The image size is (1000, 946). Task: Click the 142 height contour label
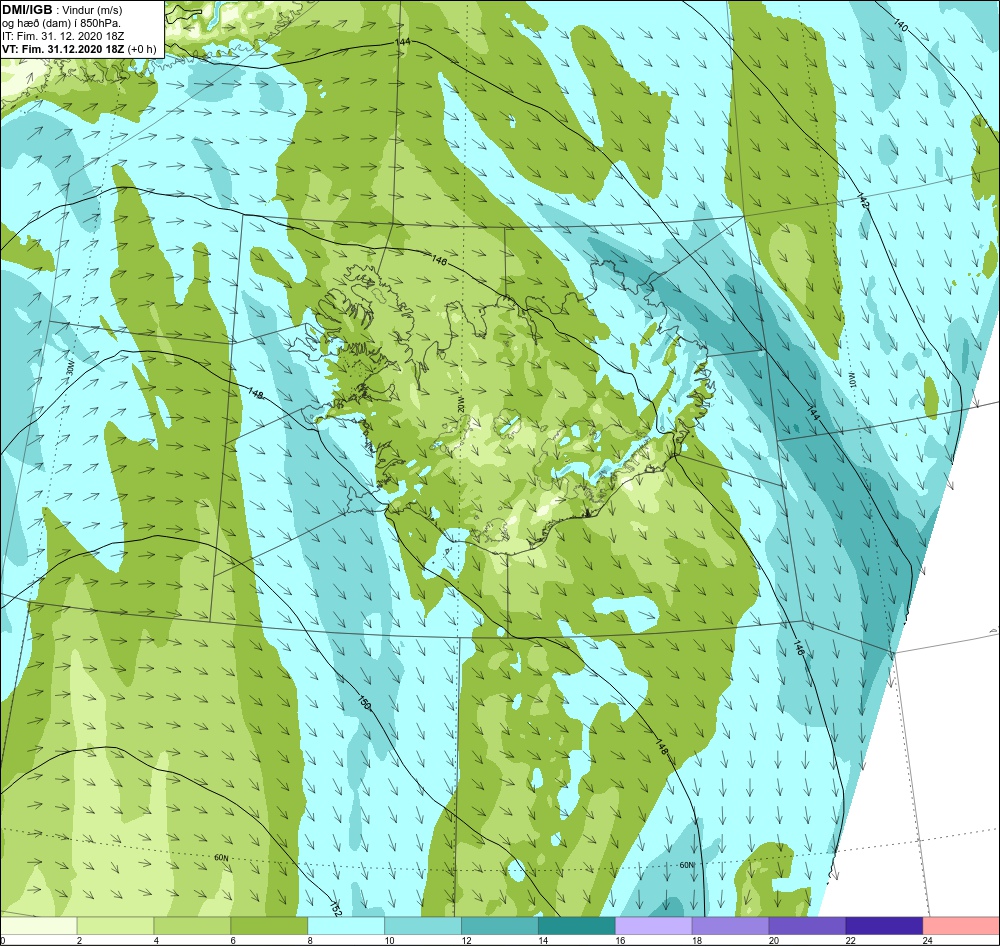coord(863,200)
